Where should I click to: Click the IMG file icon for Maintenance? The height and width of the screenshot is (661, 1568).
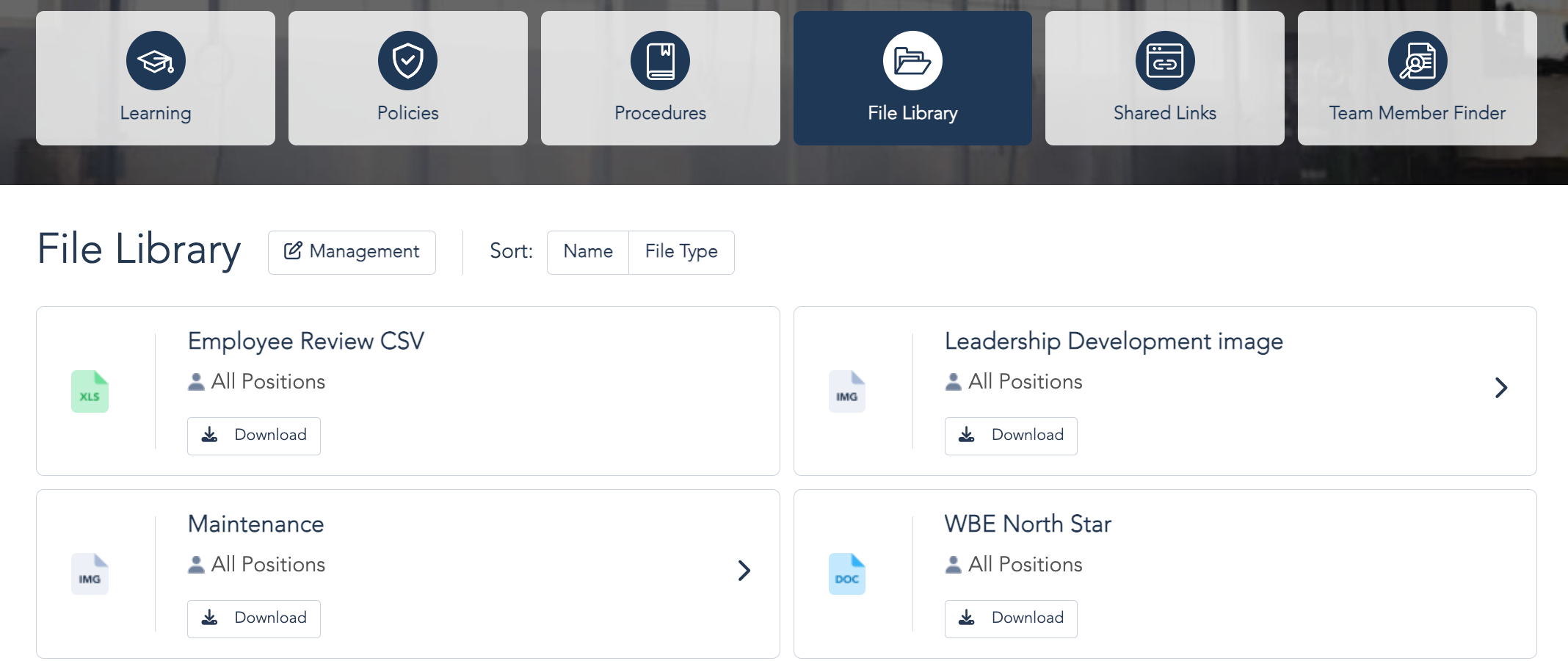point(90,574)
